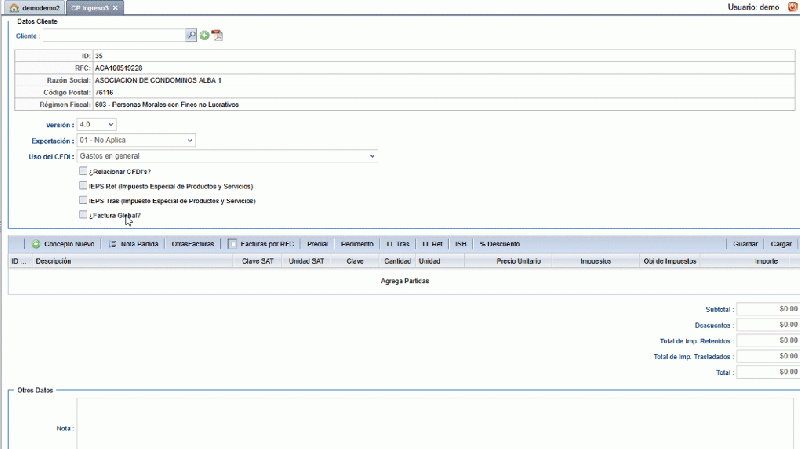
Task: Click the Facturas por RFC toolbar button
Action: tap(259, 243)
